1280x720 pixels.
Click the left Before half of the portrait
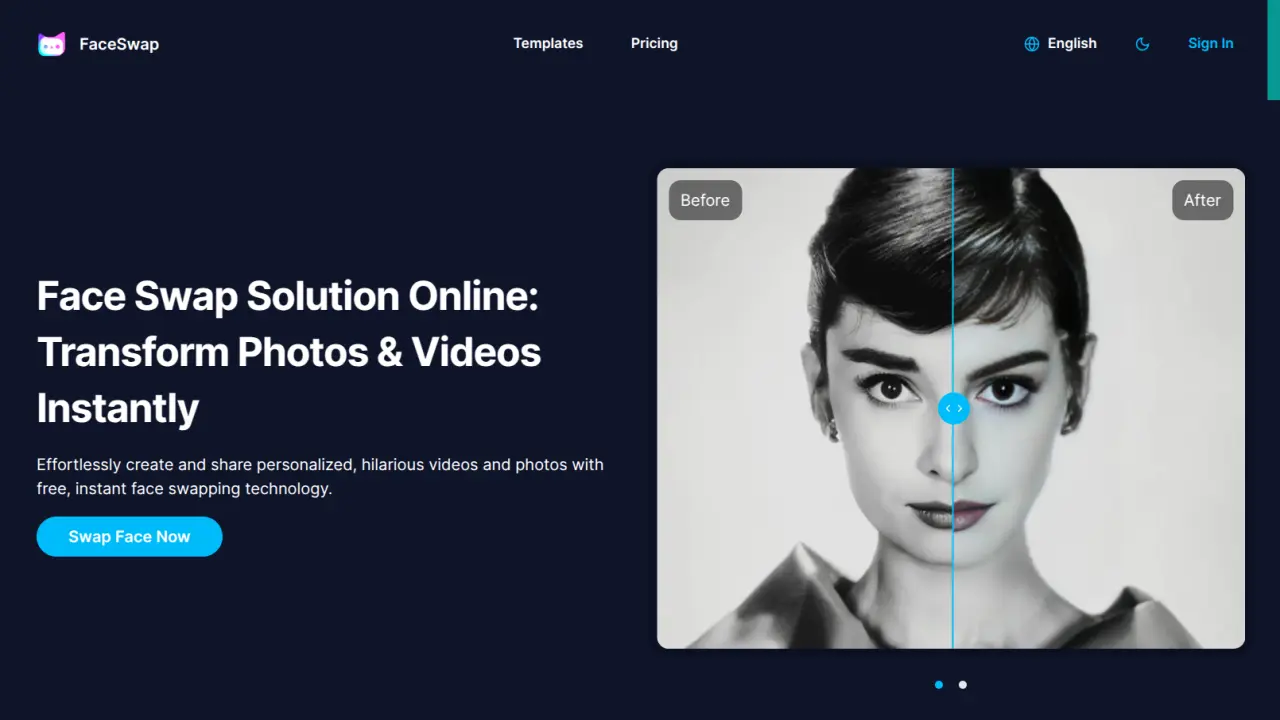pyautogui.click(x=800, y=450)
